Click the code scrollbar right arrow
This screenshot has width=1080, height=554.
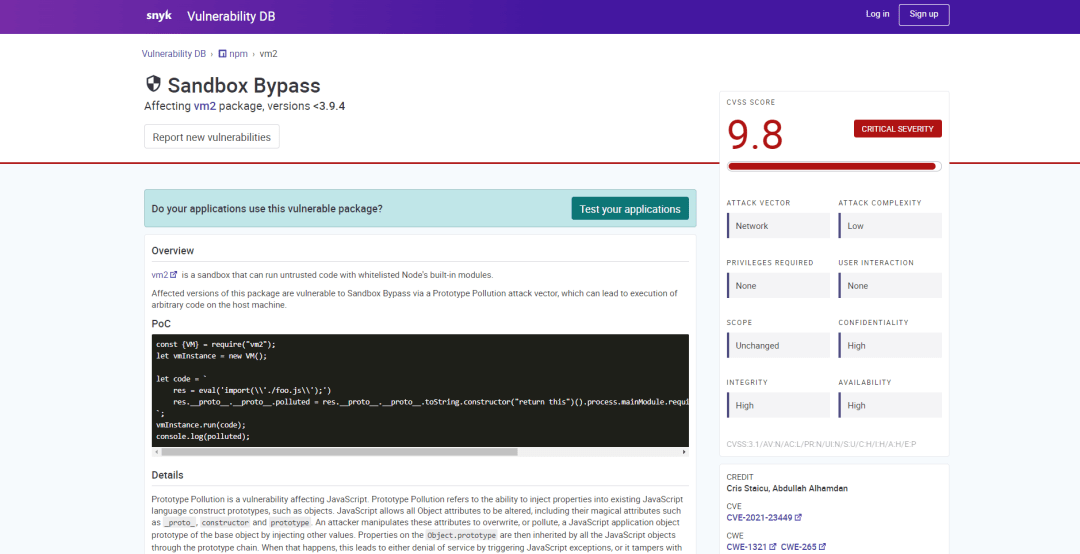point(684,452)
